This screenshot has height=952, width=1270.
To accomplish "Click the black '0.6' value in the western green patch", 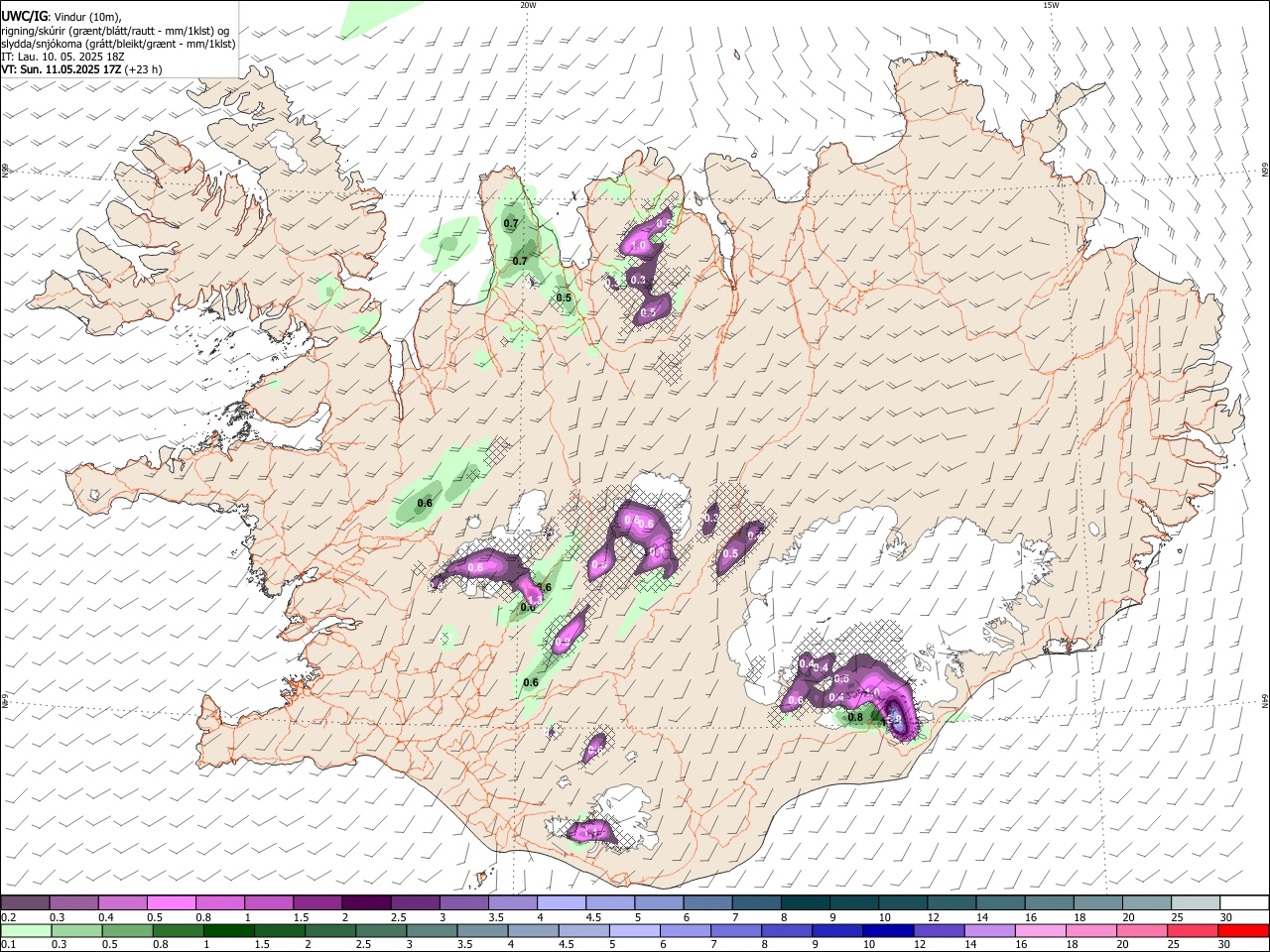I will point(425,504).
